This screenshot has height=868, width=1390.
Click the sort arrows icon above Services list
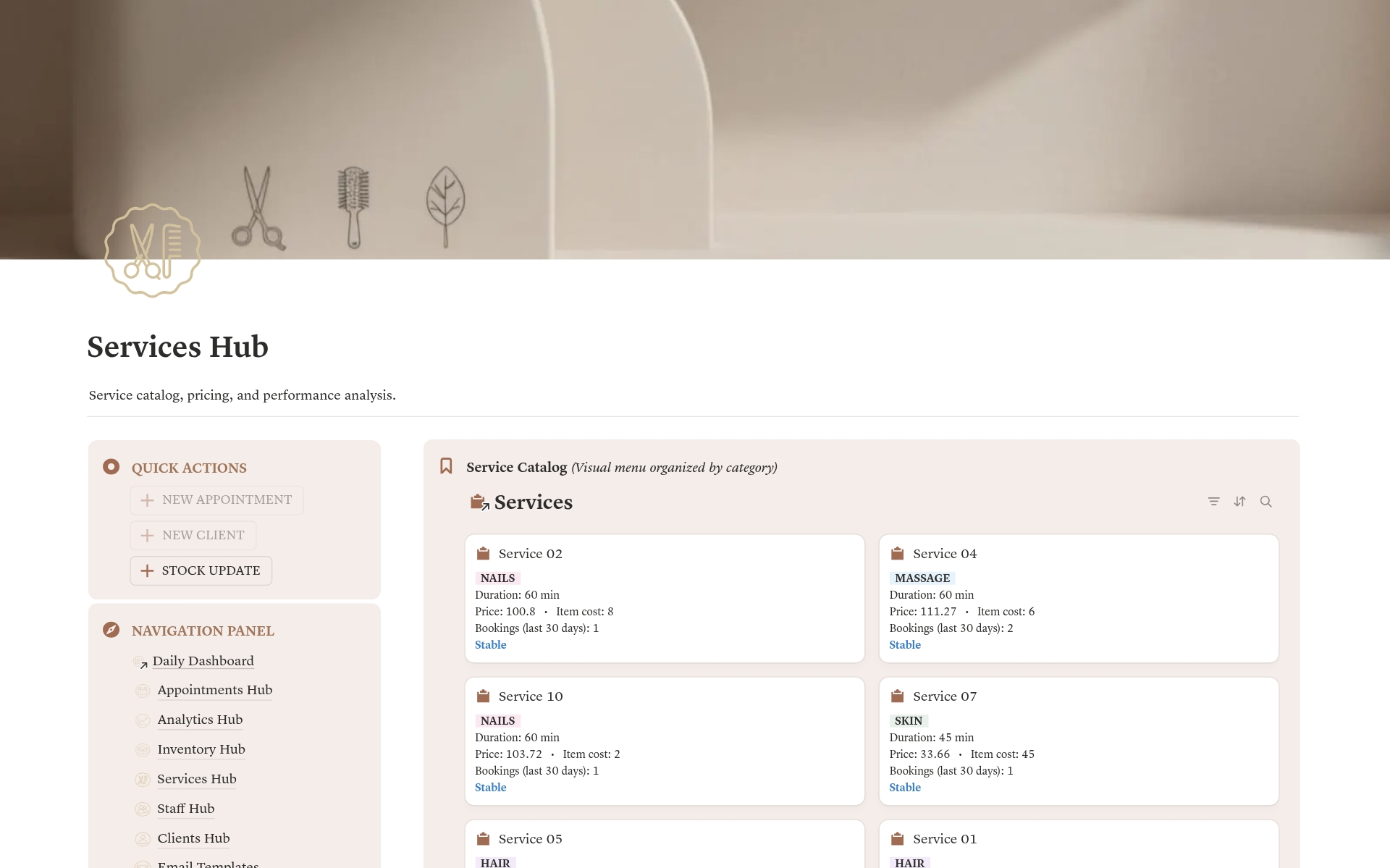point(1240,501)
